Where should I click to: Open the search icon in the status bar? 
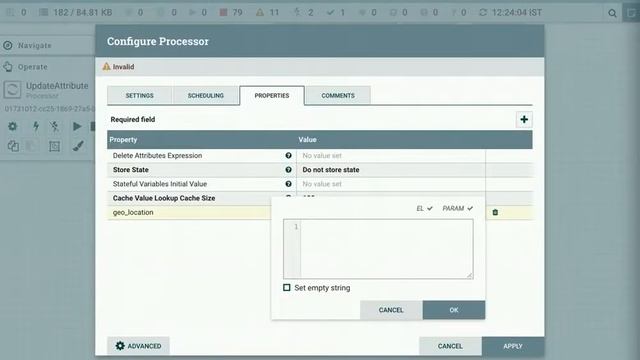[612, 13]
